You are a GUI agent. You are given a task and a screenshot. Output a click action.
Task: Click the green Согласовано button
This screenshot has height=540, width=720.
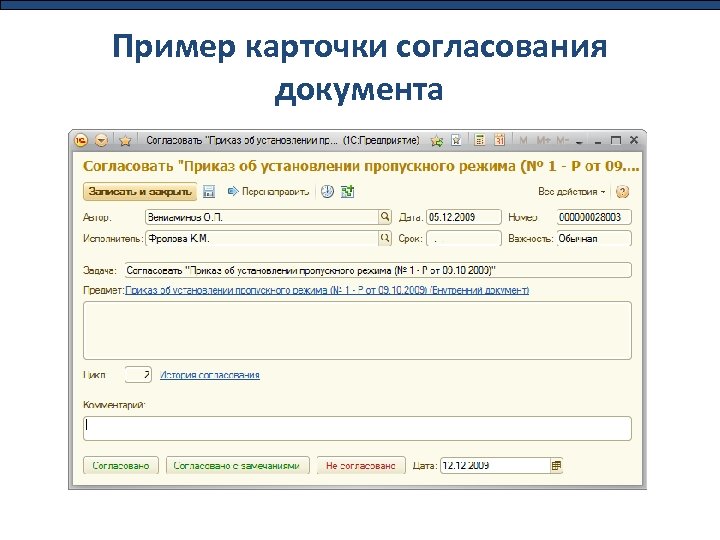click(x=121, y=465)
